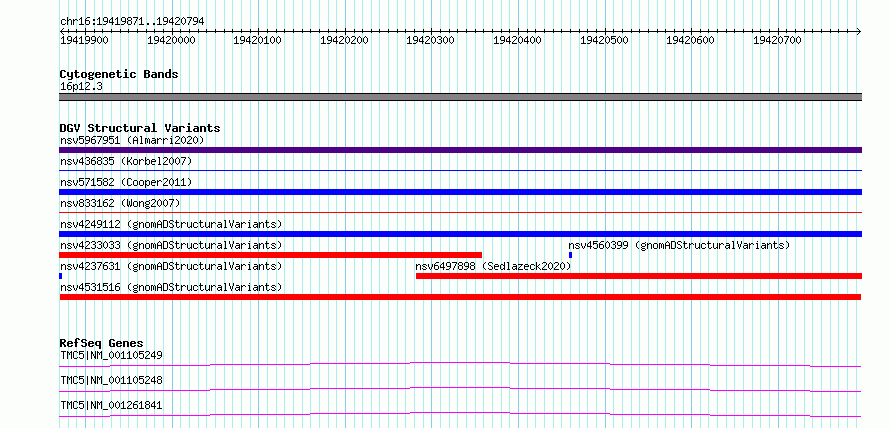Select the 16p12.3 band label

81,87
